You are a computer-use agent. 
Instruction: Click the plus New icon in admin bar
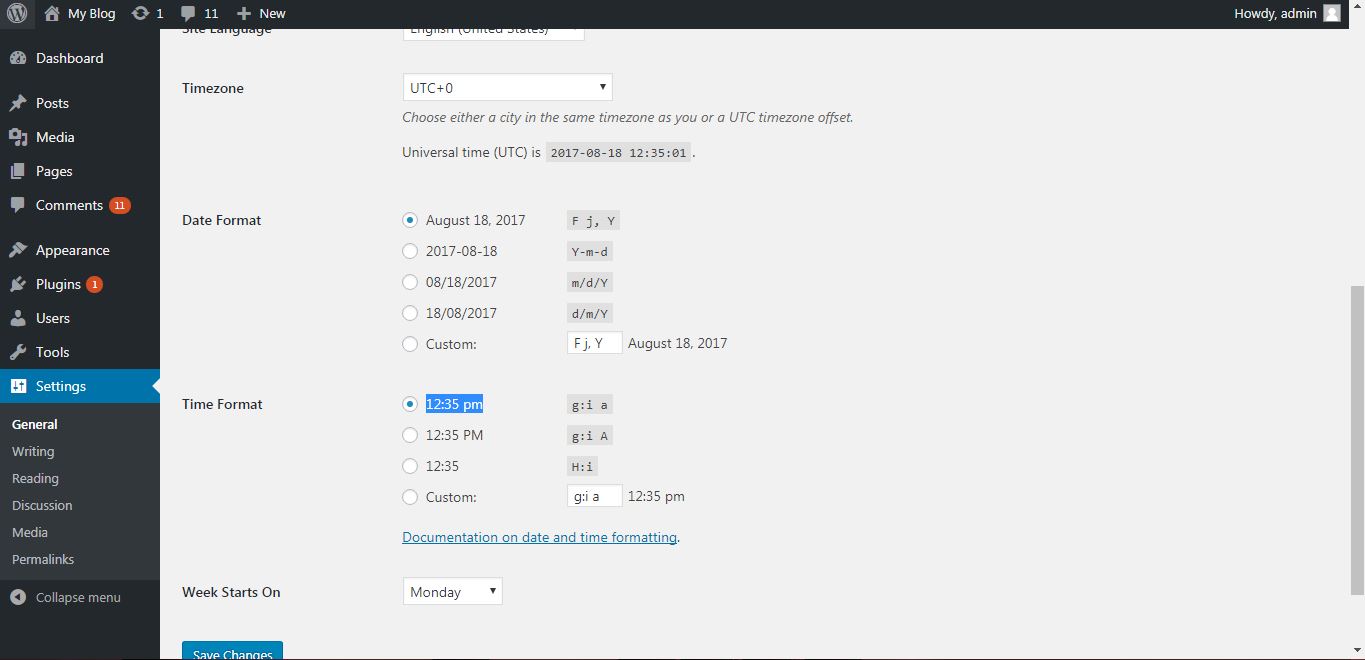pyautogui.click(x=243, y=14)
